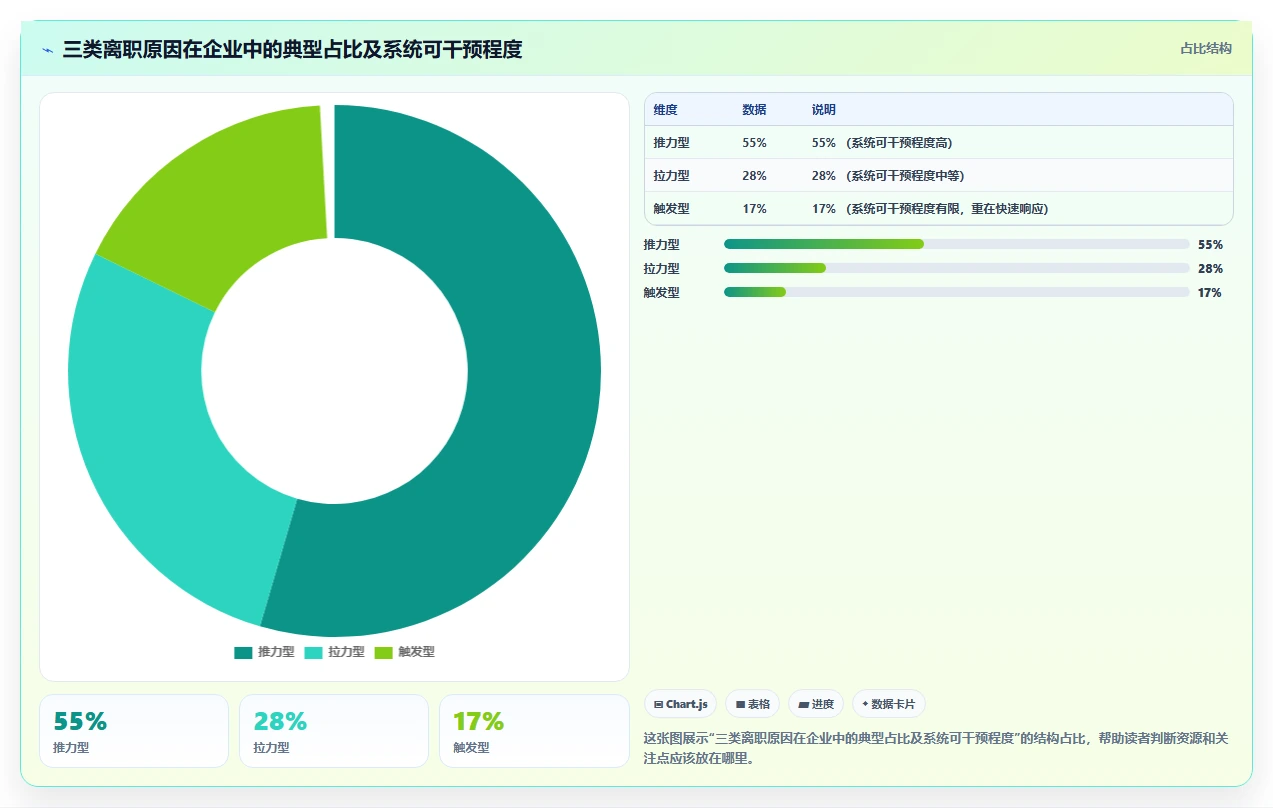Click the 数据 column header
The width and height of the screenshot is (1273, 808).
pos(754,110)
